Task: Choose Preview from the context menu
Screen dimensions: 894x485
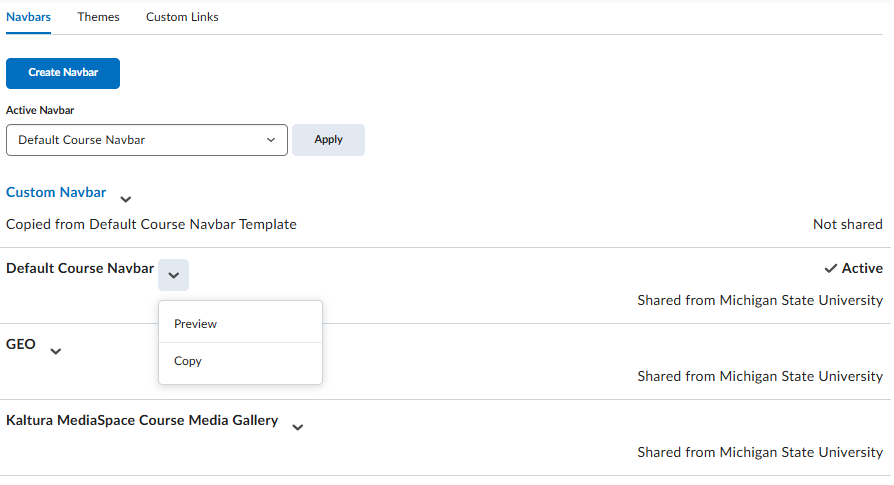Action: click(x=196, y=324)
